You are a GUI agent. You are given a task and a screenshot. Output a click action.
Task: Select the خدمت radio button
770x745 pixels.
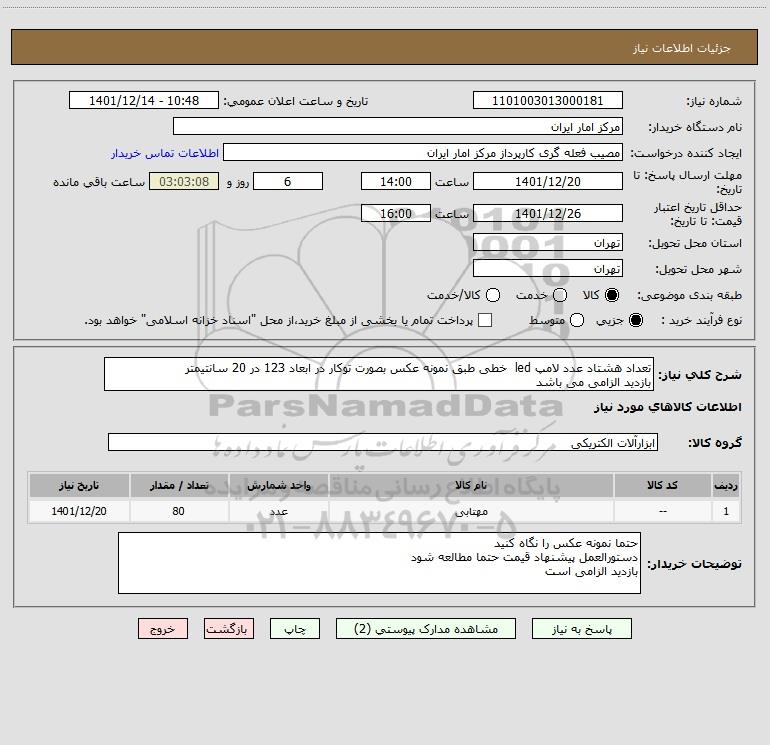tap(560, 295)
